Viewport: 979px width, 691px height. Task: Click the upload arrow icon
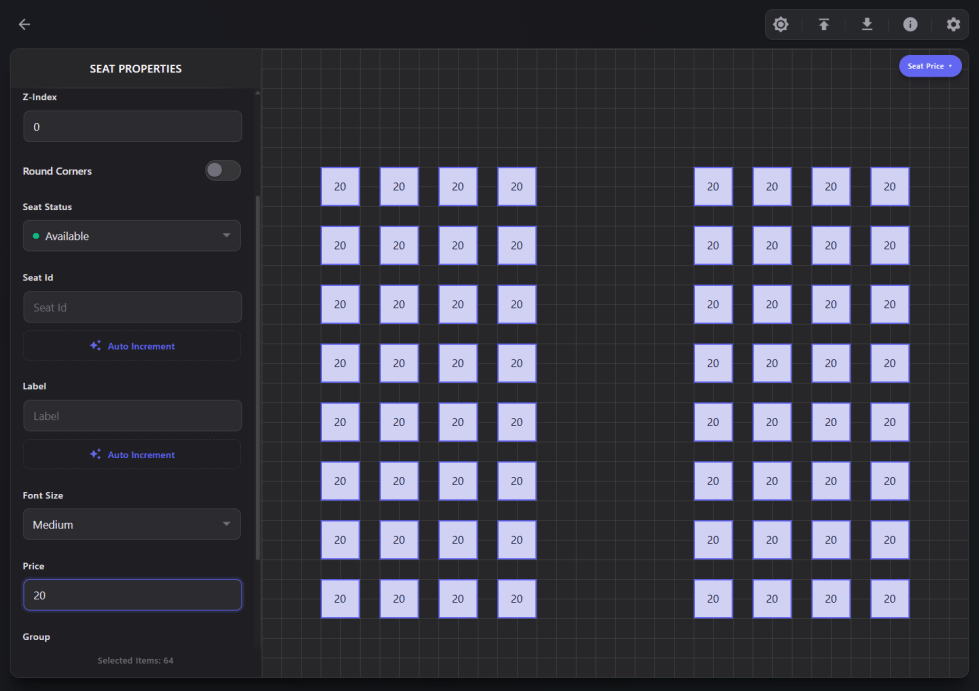click(824, 25)
